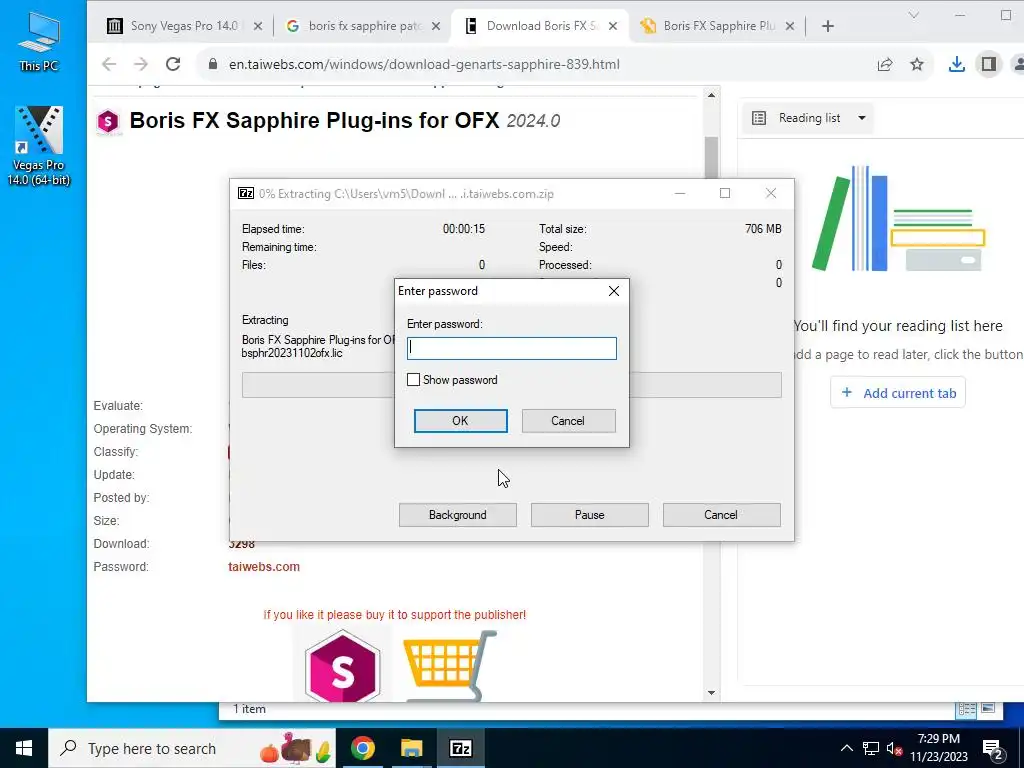Click the address bar URL
The image size is (1024, 768).
tap(424, 64)
